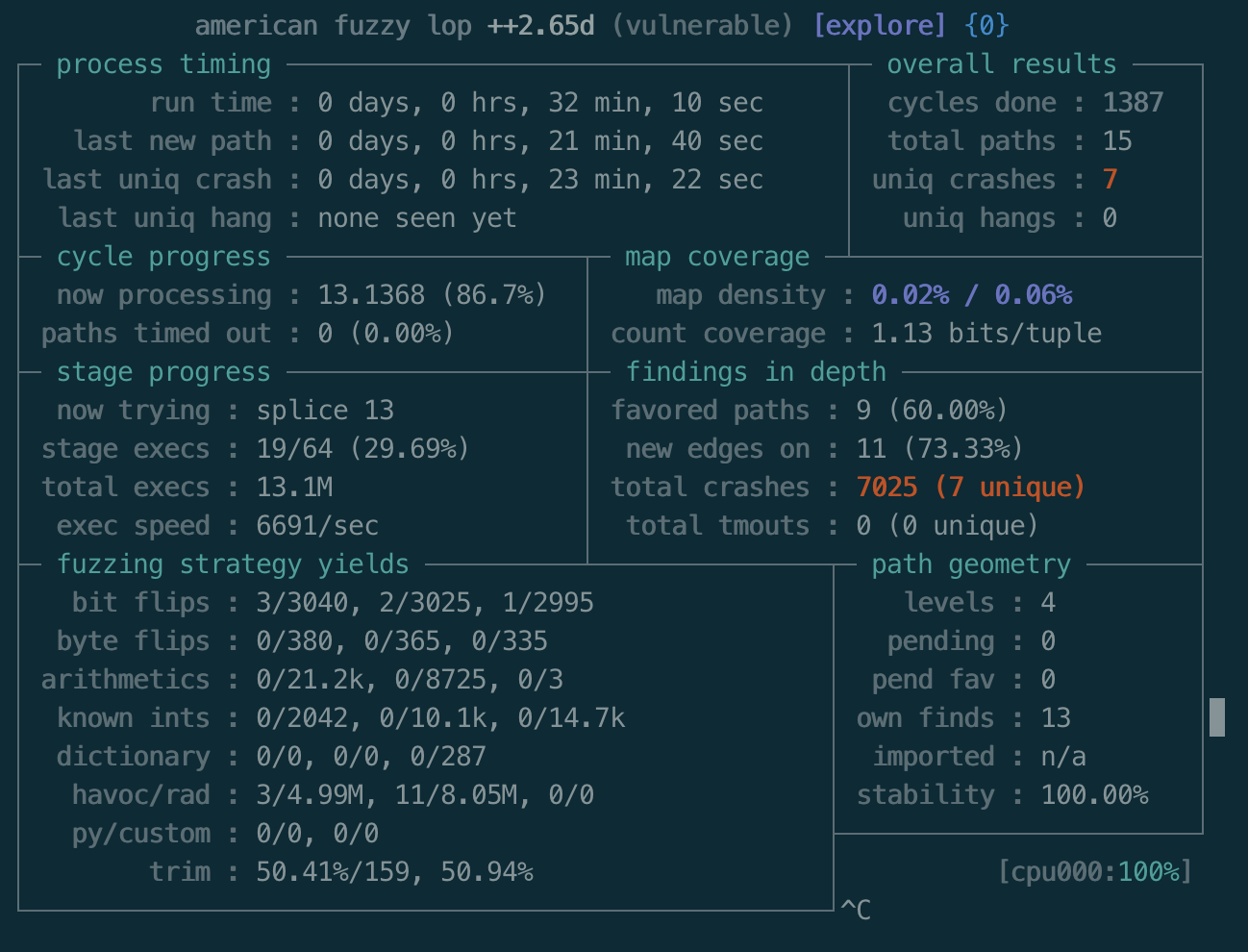The height and width of the screenshot is (952, 1248).
Task: Click havoc/rad value '3/4.99M, 11/8.05M, 0/0'
Action: point(425,795)
